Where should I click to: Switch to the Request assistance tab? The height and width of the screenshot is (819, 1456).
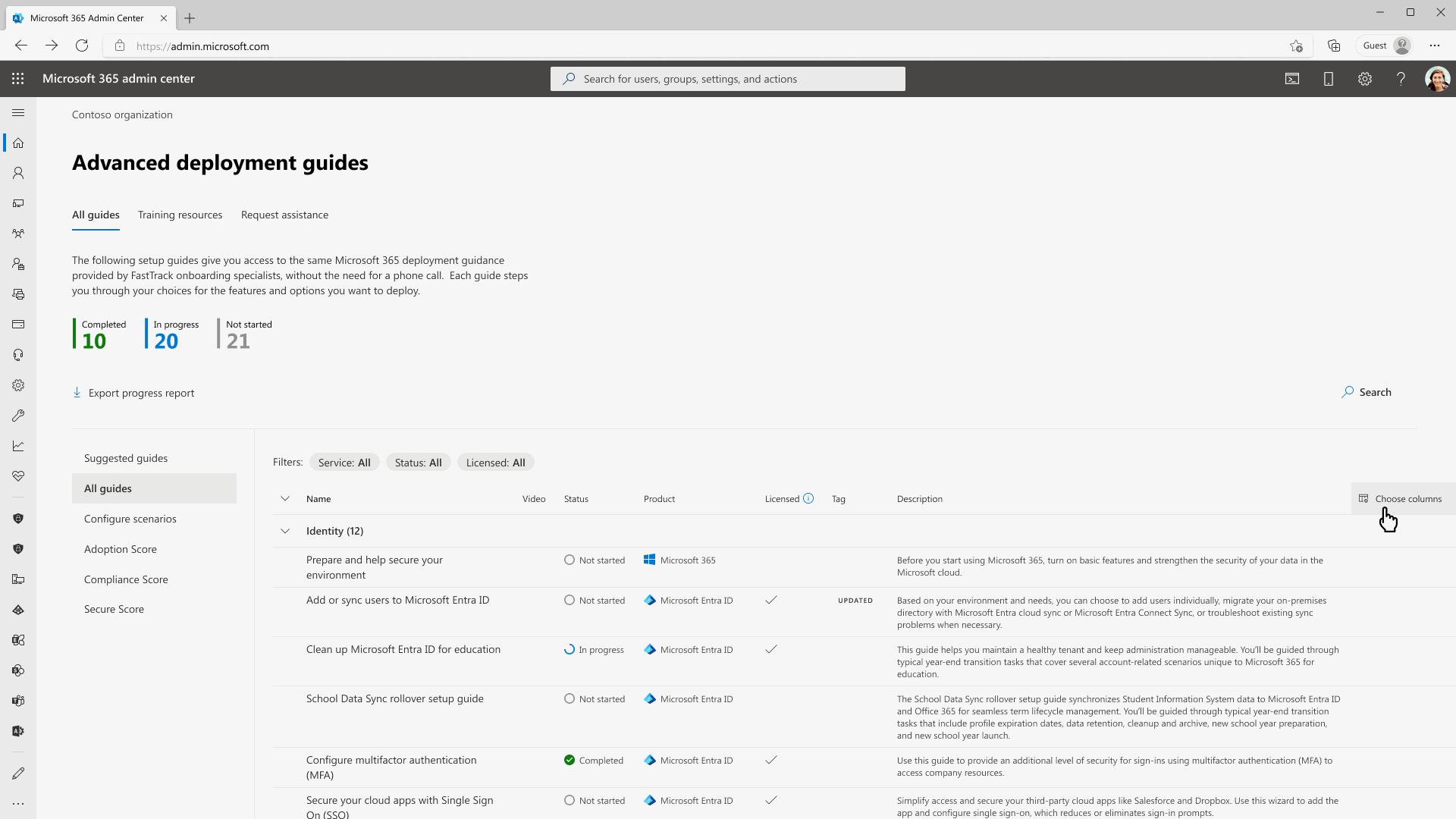pos(284,215)
